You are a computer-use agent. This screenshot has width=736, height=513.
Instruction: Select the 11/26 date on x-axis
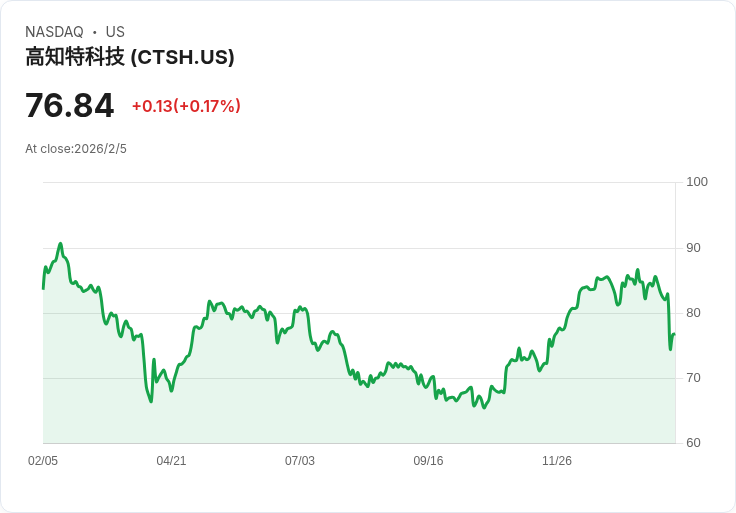557,461
